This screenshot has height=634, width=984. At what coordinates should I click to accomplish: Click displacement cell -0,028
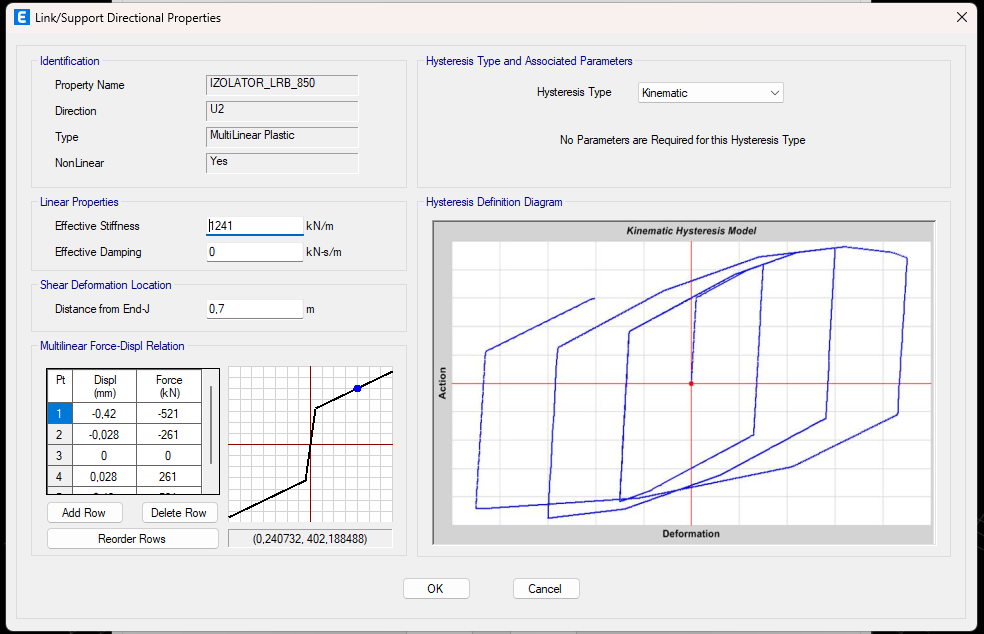pyautogui.click(x=104, y=434)
